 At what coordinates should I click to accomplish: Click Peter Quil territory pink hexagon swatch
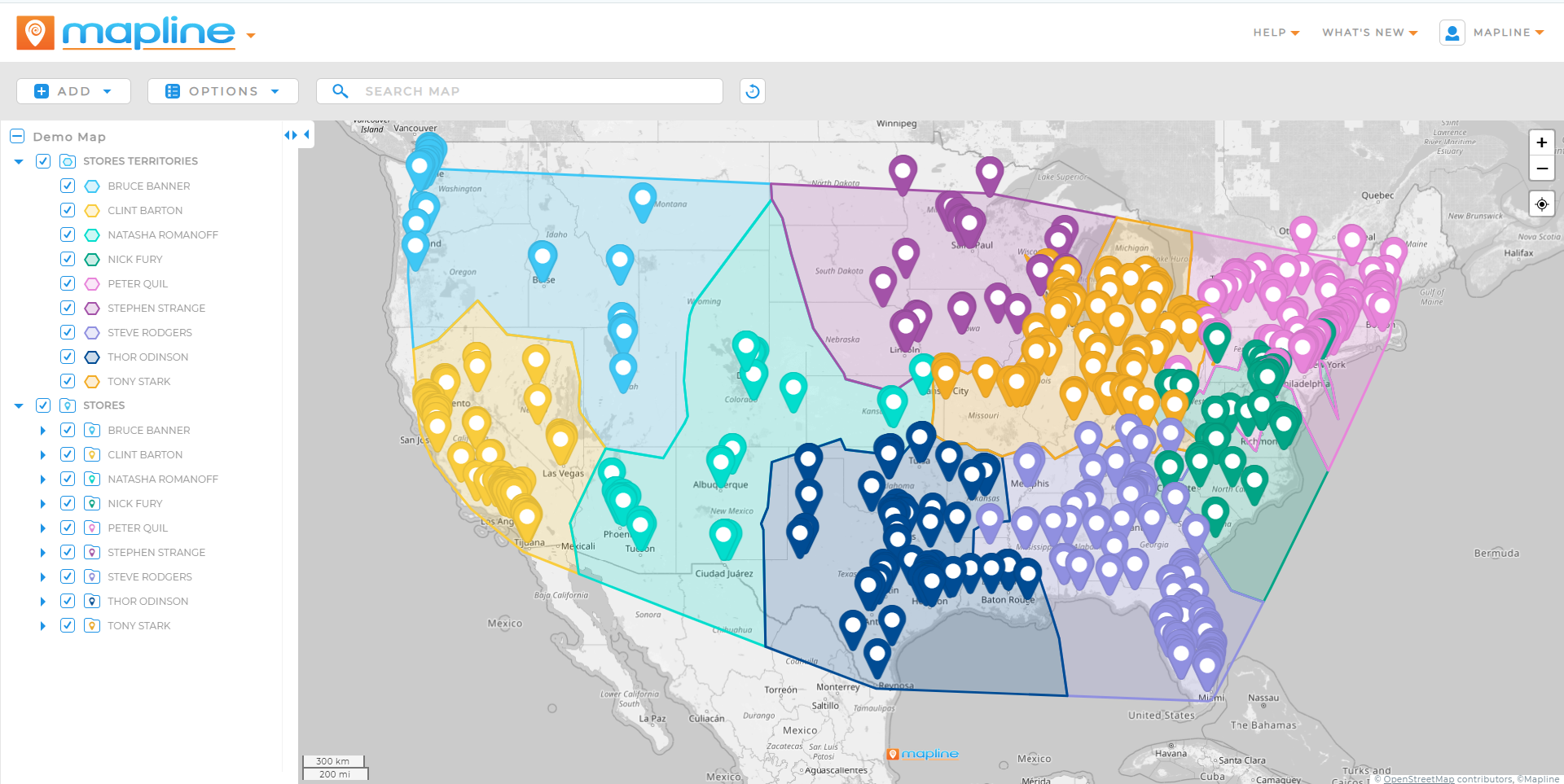[x=92, y=283]
